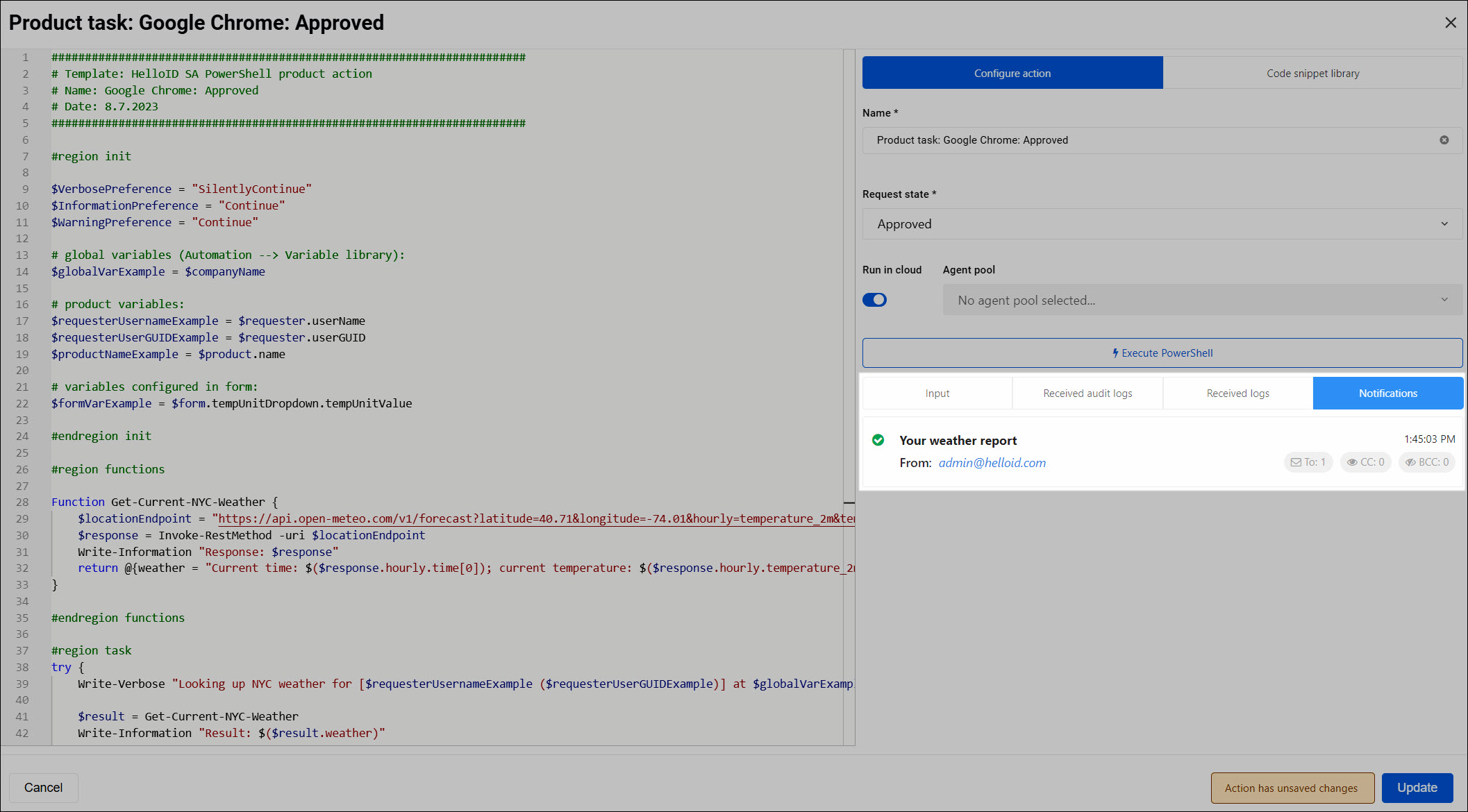Click the #endregion init code line

click(x=101, y=436)
